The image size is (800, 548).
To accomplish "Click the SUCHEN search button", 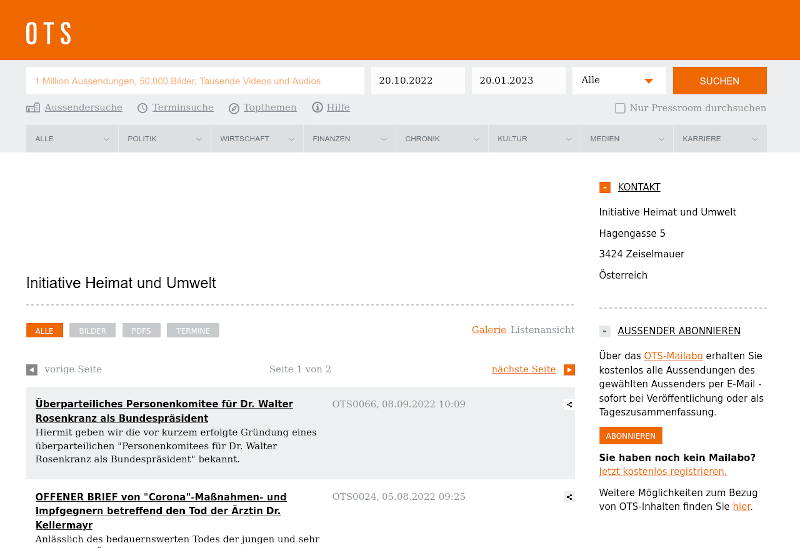I will (x=719, y=81).
